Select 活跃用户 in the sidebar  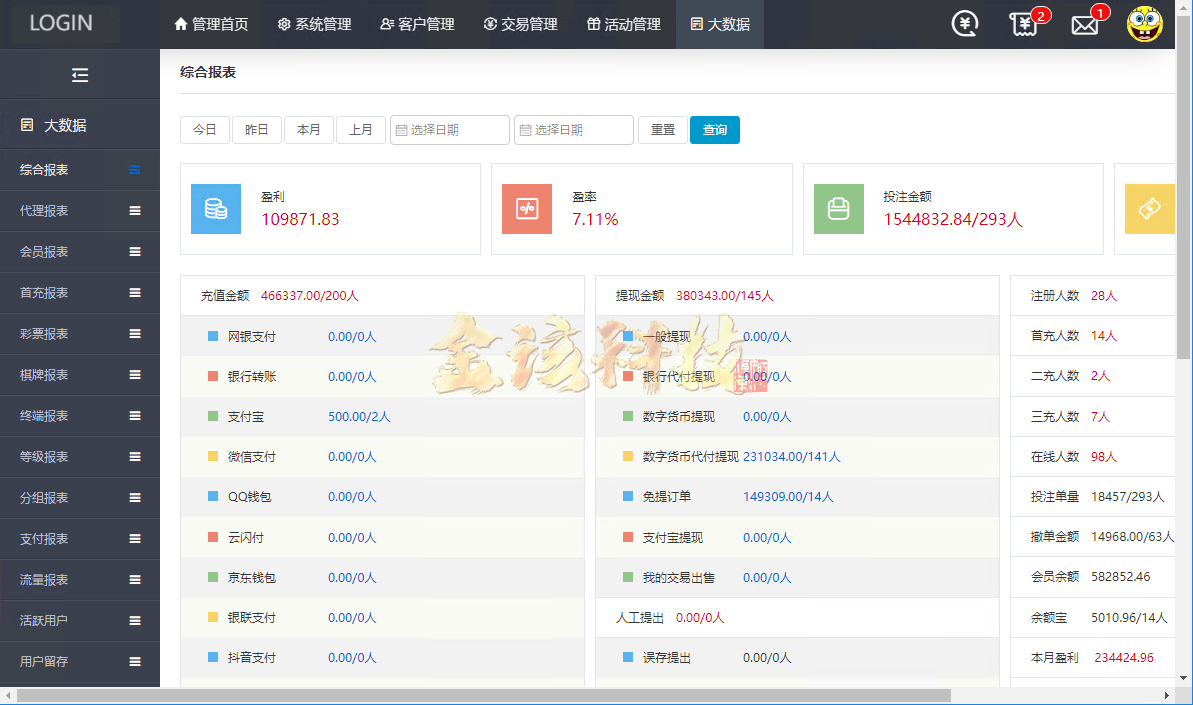click(80, 621)
